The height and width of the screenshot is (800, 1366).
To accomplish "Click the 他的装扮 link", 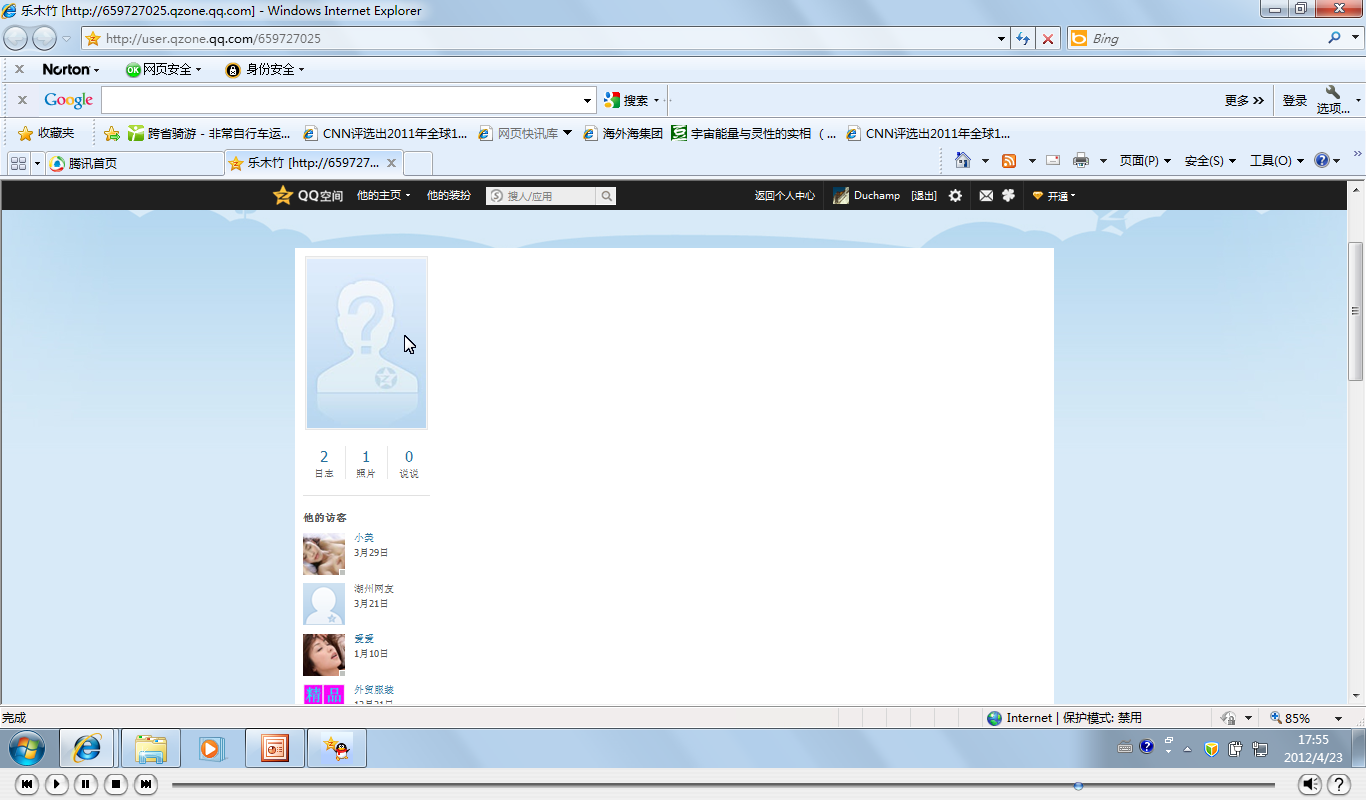I will click(x=448, y=196).
